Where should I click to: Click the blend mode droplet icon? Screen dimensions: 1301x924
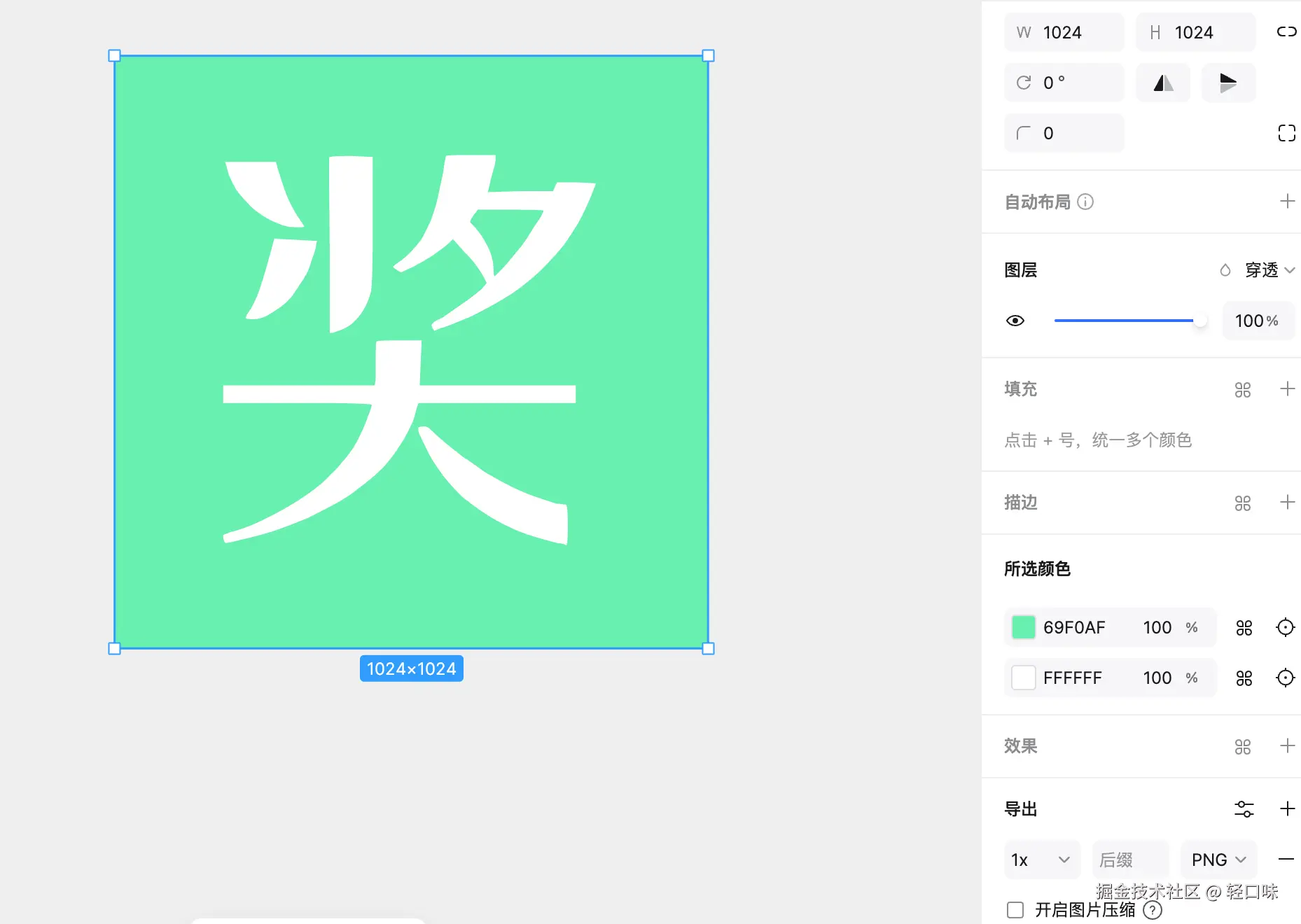coord(1225,270)
